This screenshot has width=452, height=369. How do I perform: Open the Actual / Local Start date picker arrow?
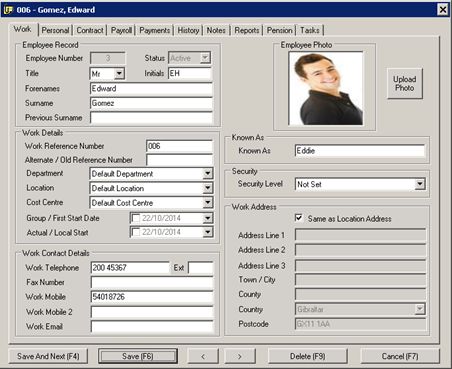pos(207,232)
